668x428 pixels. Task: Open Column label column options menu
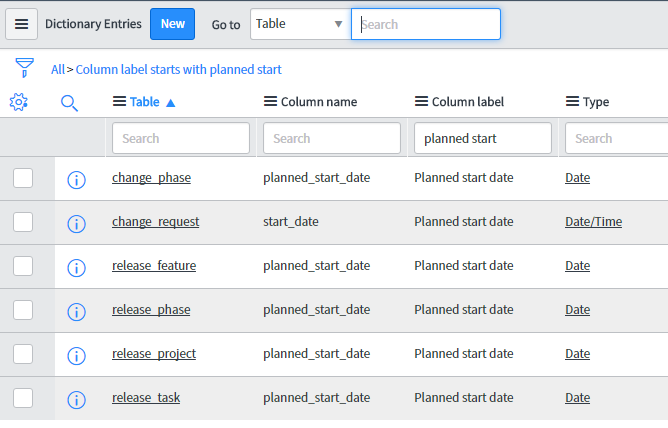click(421, 101)
